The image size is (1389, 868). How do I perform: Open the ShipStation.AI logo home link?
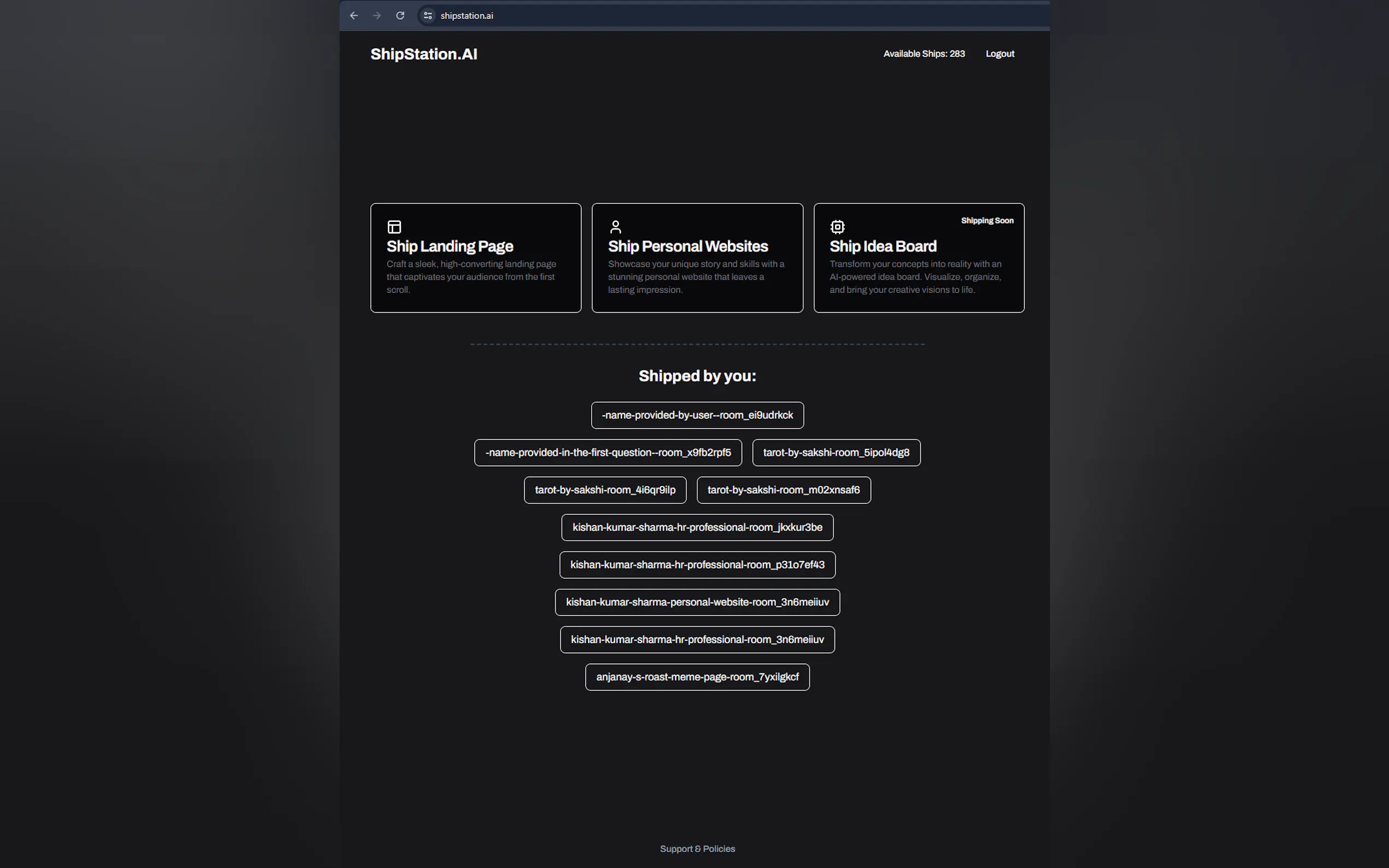point(424,54)
